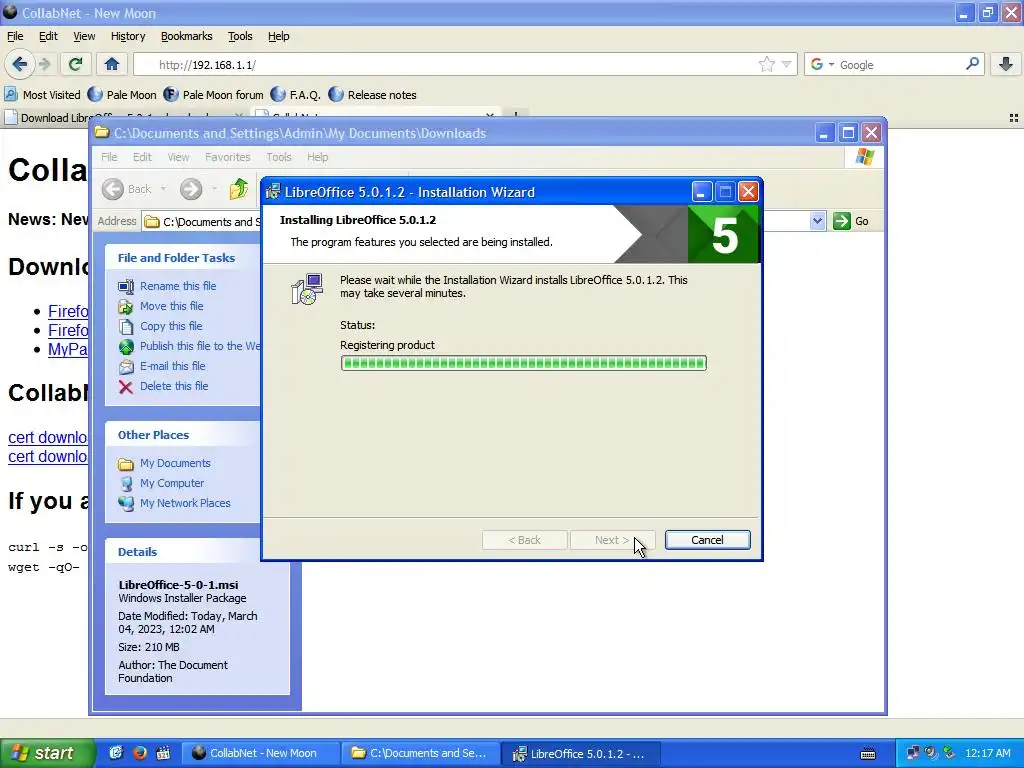The image size is (1024, 768).
Task: Click the first Quick Launch icon
Action: tap(116, 753)
